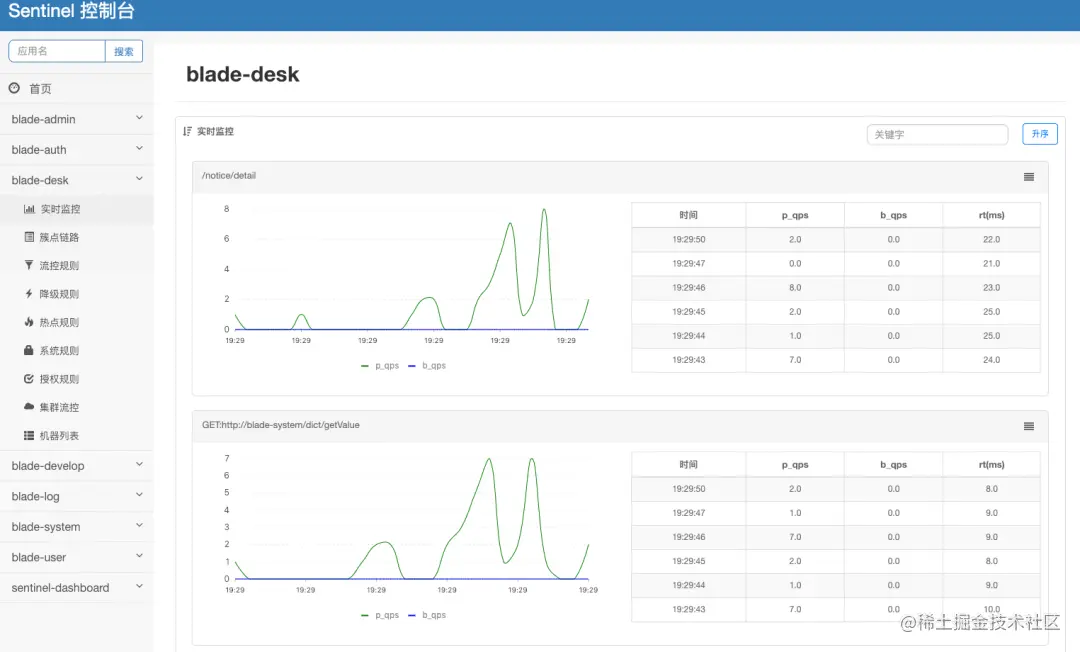Click the bar chart icon next to 实时监控
This screenshot has width=1080, height=652.
[x=29, y=209]
